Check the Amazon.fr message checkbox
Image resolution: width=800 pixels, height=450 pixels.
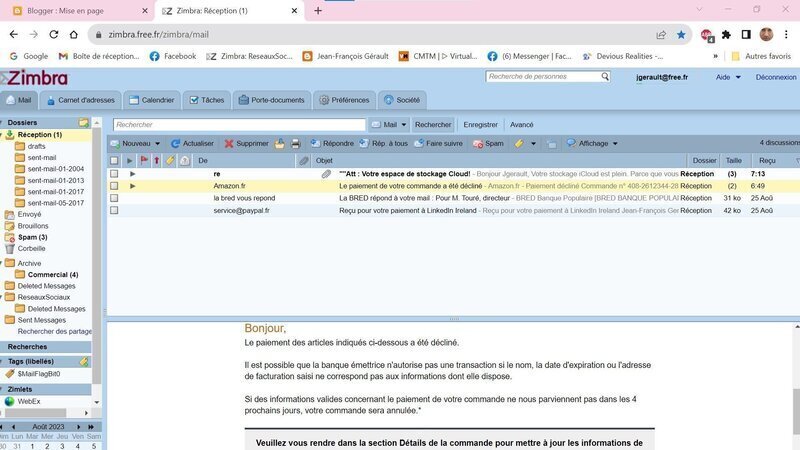[x=114, y=186]
